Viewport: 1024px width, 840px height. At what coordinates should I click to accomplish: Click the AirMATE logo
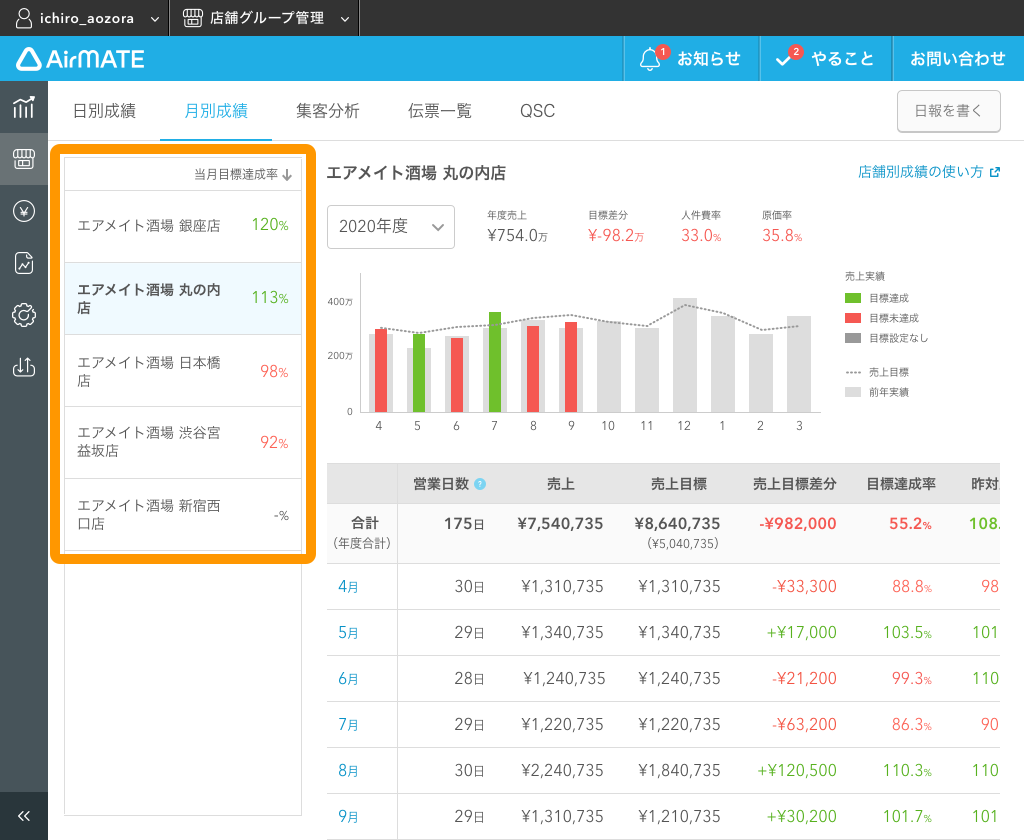(80, 59)
